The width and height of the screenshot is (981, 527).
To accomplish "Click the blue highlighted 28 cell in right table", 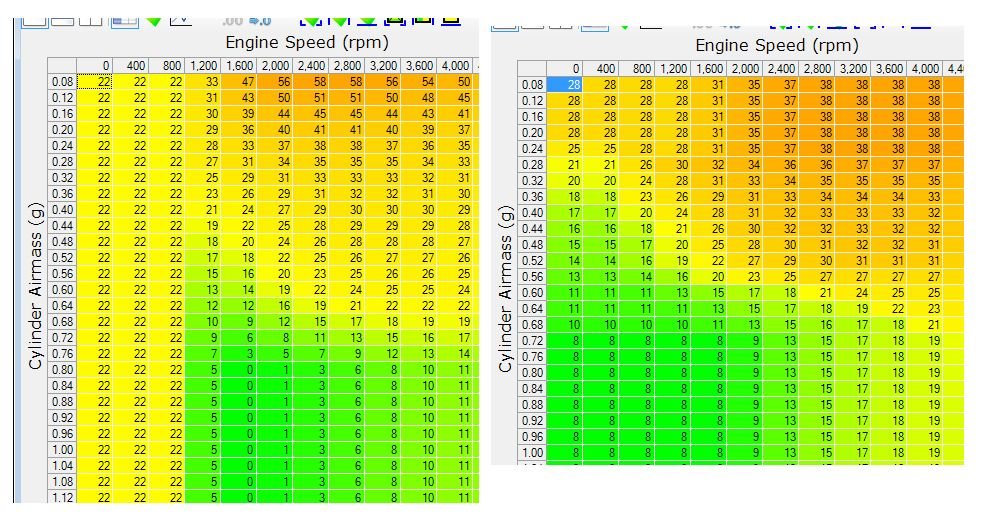I will coord(564,84).
